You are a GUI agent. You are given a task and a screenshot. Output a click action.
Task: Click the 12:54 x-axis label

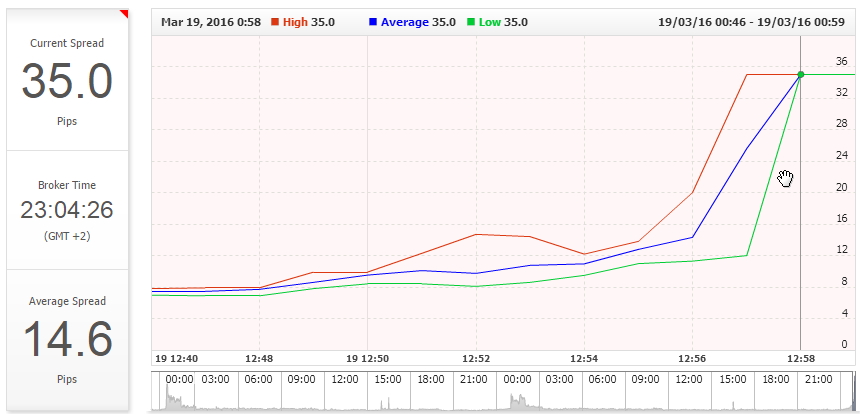click(585, 359)
